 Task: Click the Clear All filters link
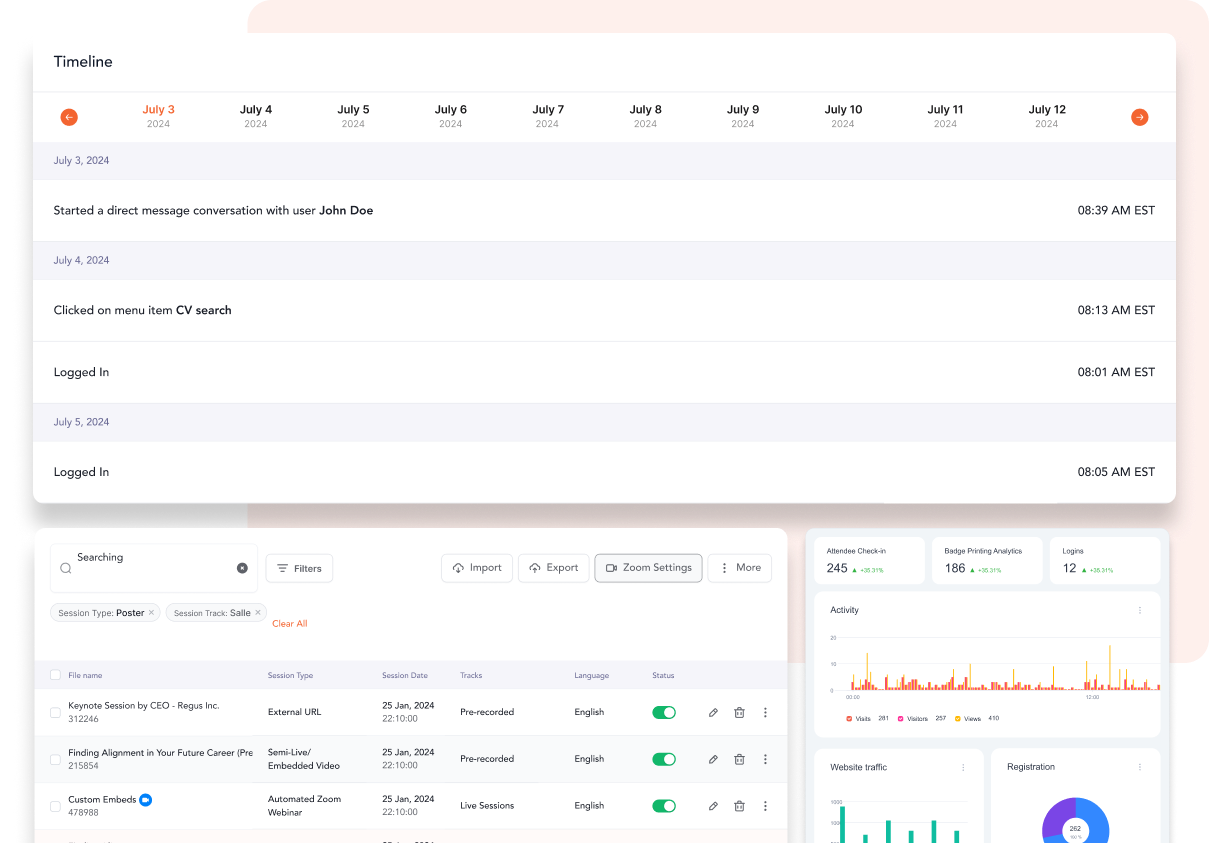point(289,624)
